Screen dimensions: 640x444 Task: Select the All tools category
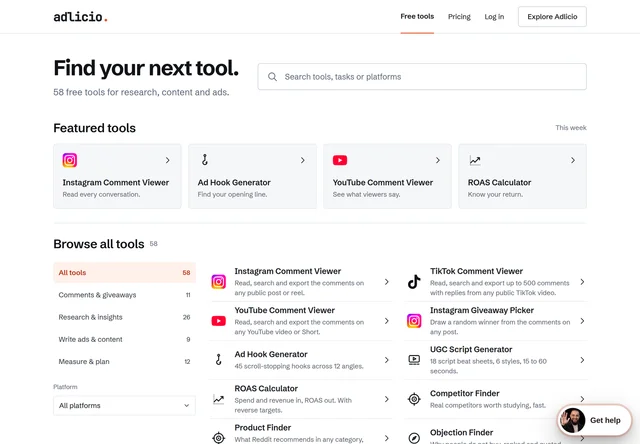[124, 273]
